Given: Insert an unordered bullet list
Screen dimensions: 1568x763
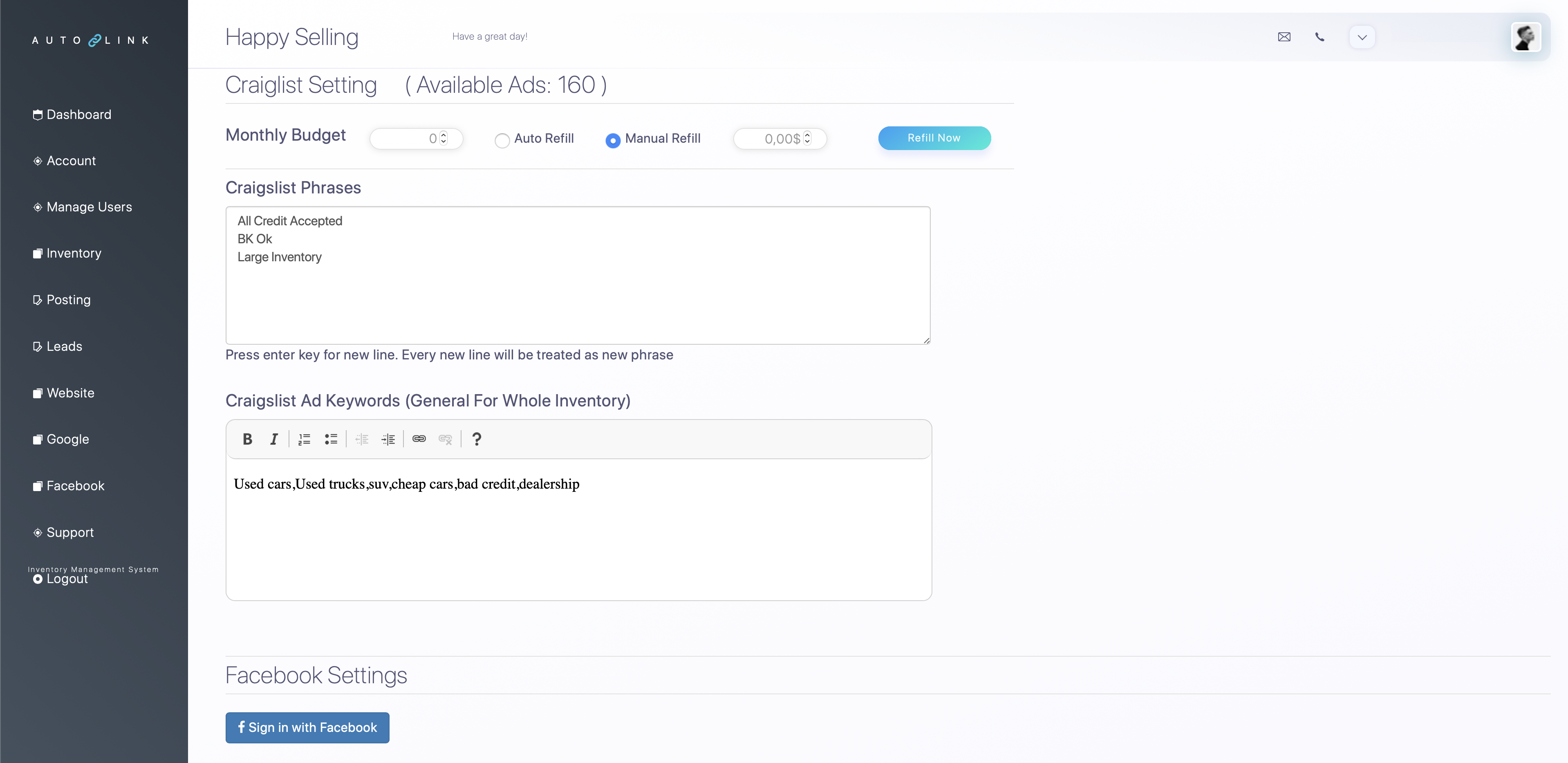Looking at the screenshot, I should pos(331,439).
